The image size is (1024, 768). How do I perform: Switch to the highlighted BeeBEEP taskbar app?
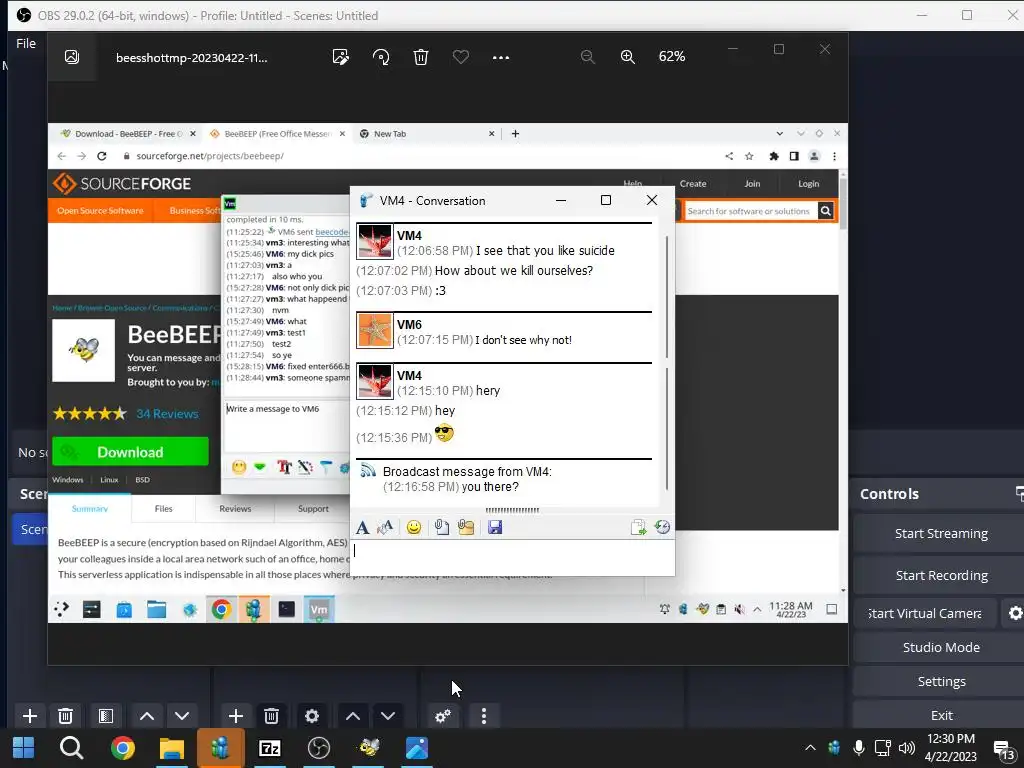point(221,748)
